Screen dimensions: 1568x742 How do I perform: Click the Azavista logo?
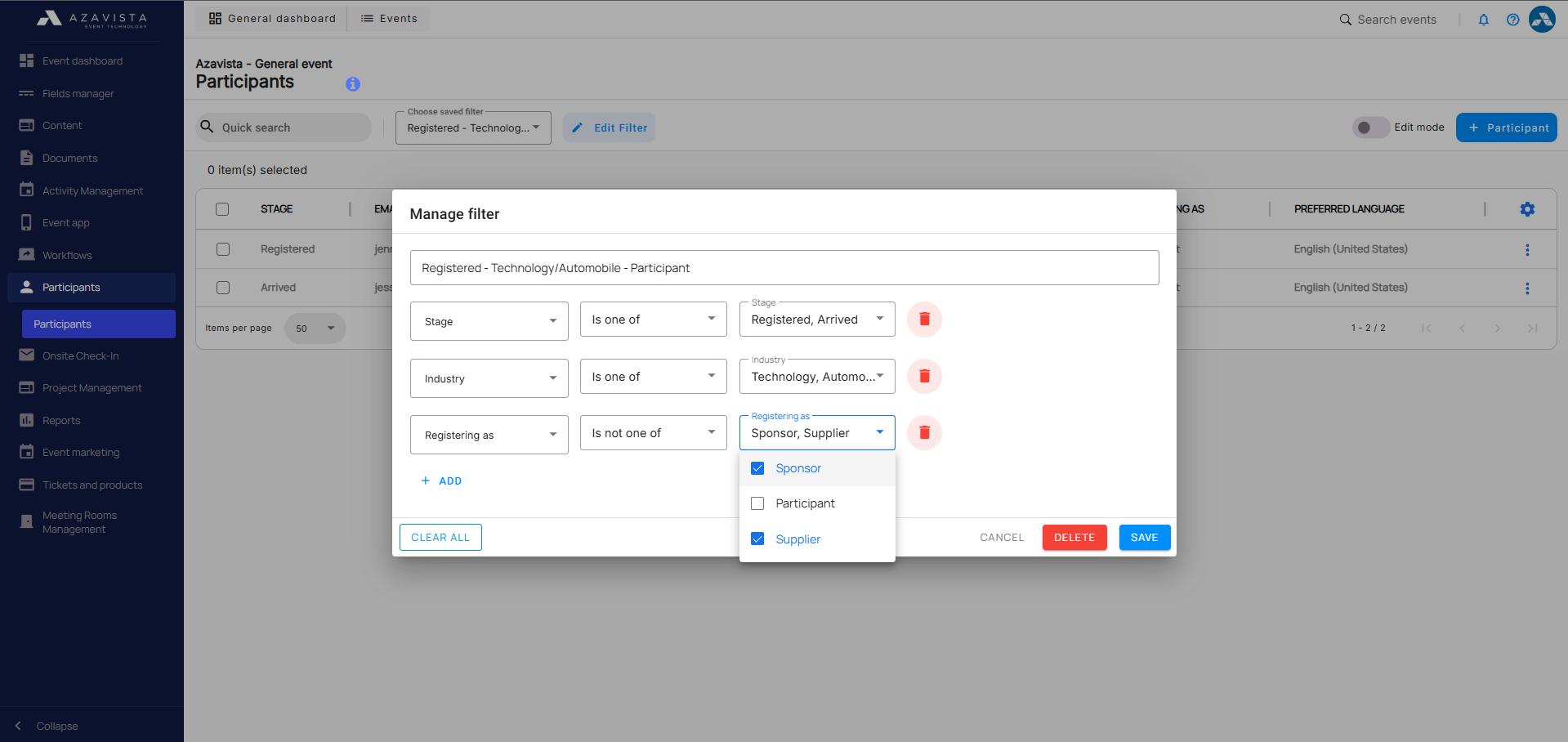[92, 19]
